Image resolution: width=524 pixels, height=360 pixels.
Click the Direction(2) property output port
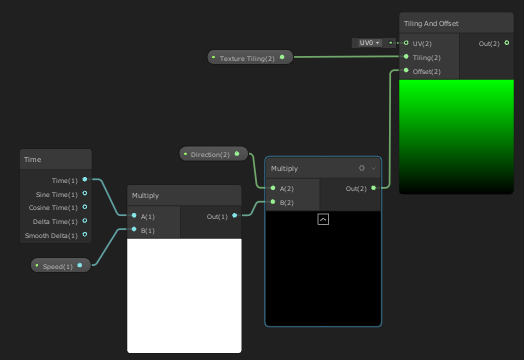[237, 154]
